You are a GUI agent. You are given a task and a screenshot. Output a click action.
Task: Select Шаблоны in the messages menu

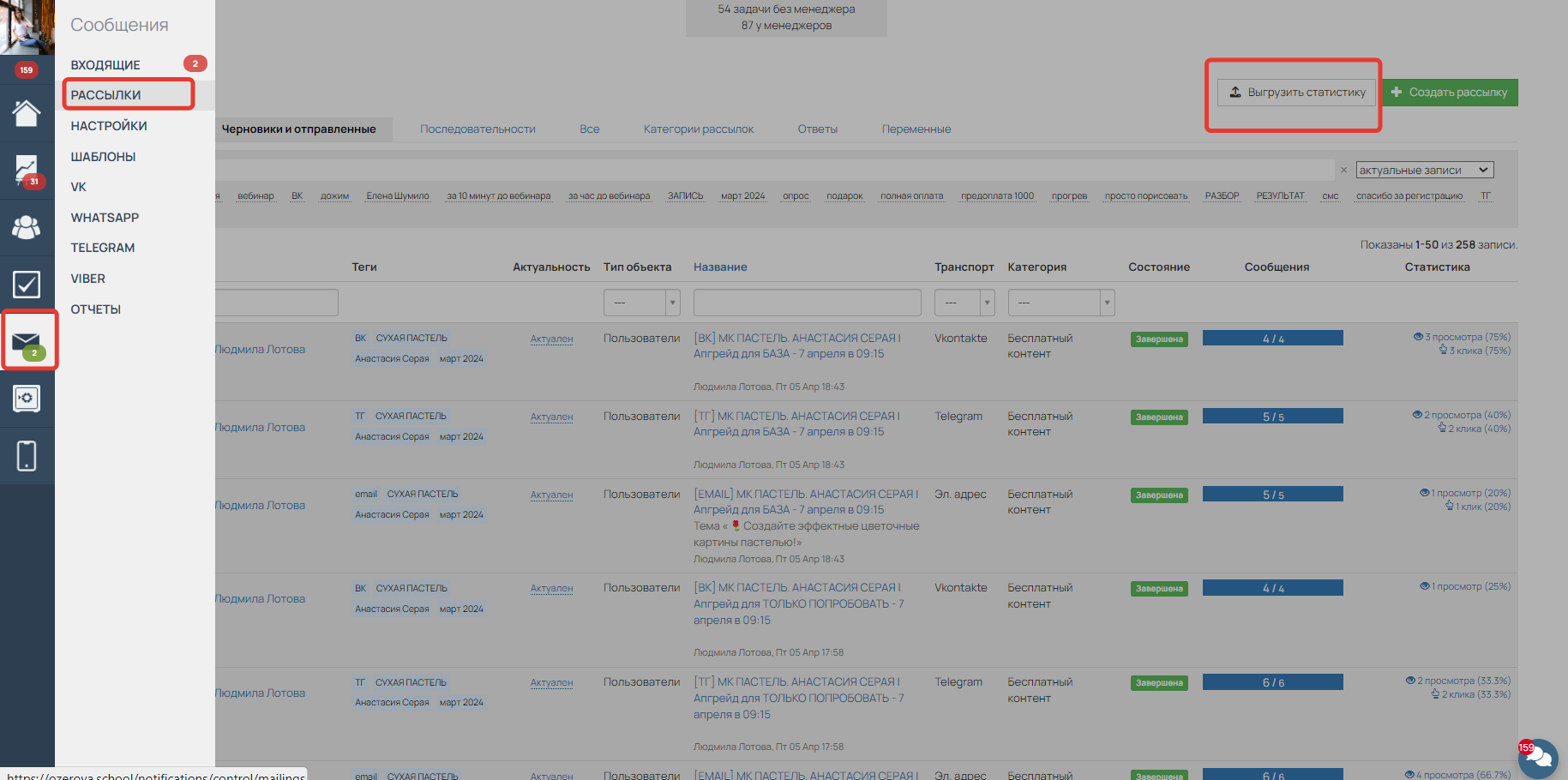[103, 157]
